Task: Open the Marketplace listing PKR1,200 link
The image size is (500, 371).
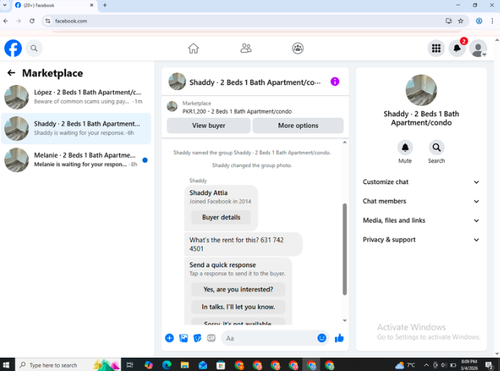Action: pos(237,111)
